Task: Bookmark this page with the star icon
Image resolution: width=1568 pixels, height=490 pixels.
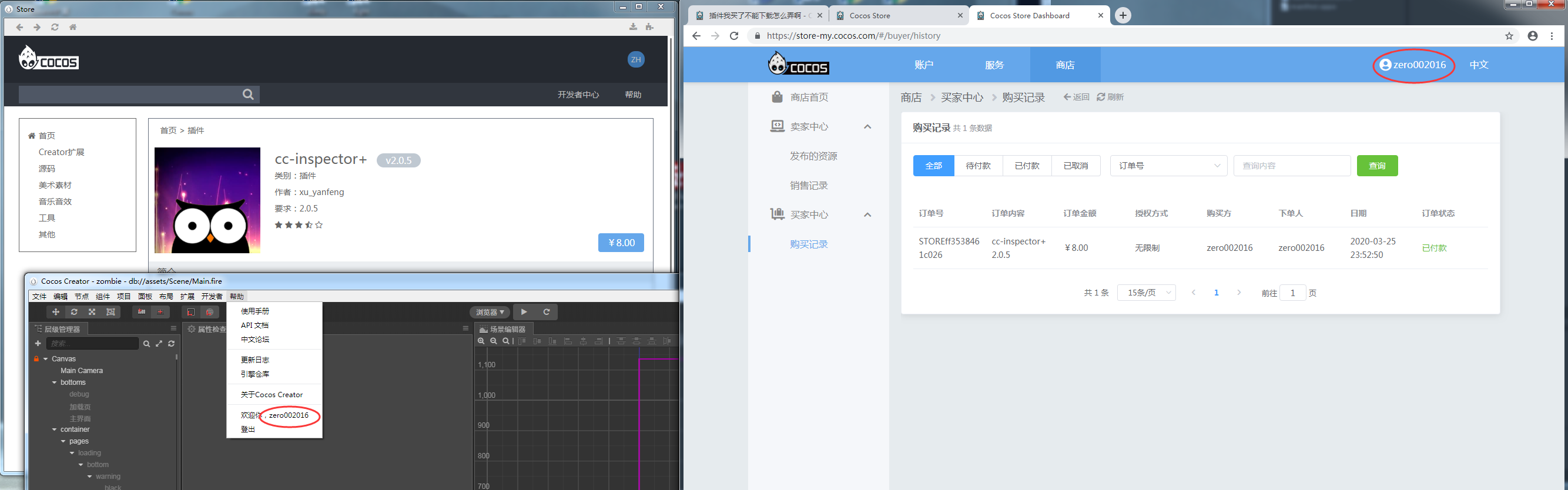Action: click(x=1509, y=36)
